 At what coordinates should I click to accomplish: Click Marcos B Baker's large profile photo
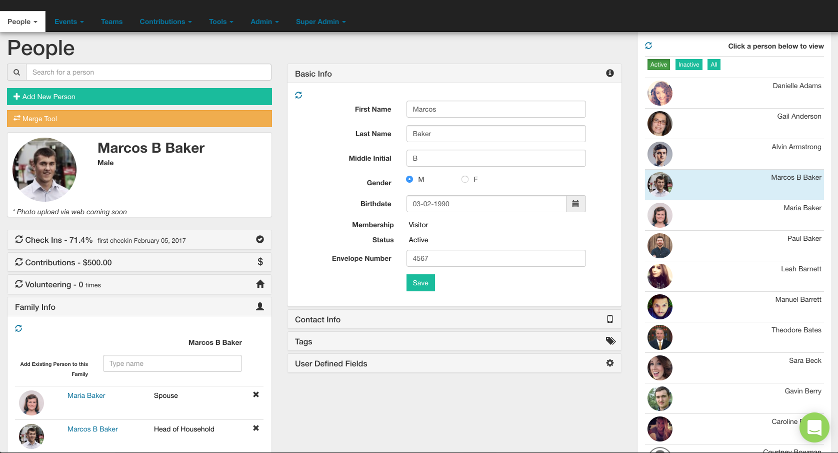click(x=44, y=170)
